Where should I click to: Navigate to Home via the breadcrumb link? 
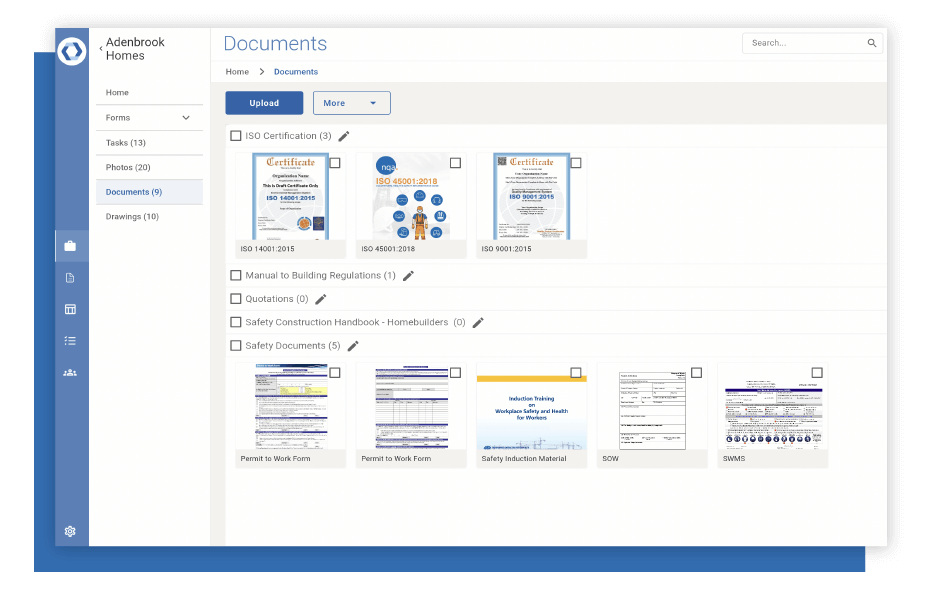(x=237, y=71)
